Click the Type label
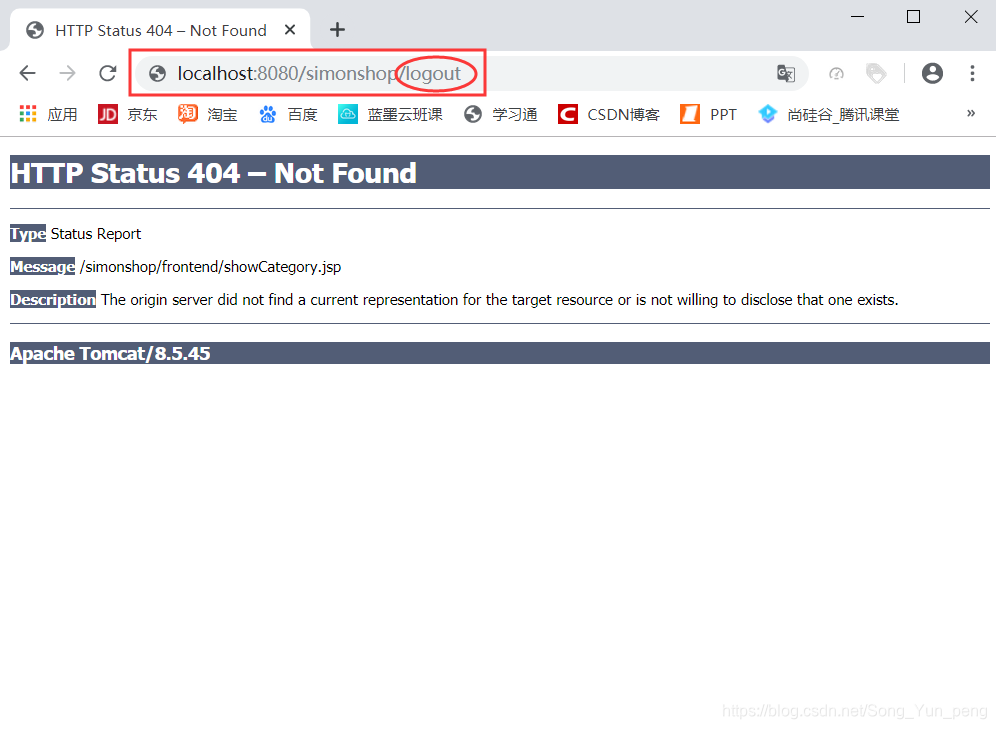The image size is (996, 729). click(x=28, y=234)
